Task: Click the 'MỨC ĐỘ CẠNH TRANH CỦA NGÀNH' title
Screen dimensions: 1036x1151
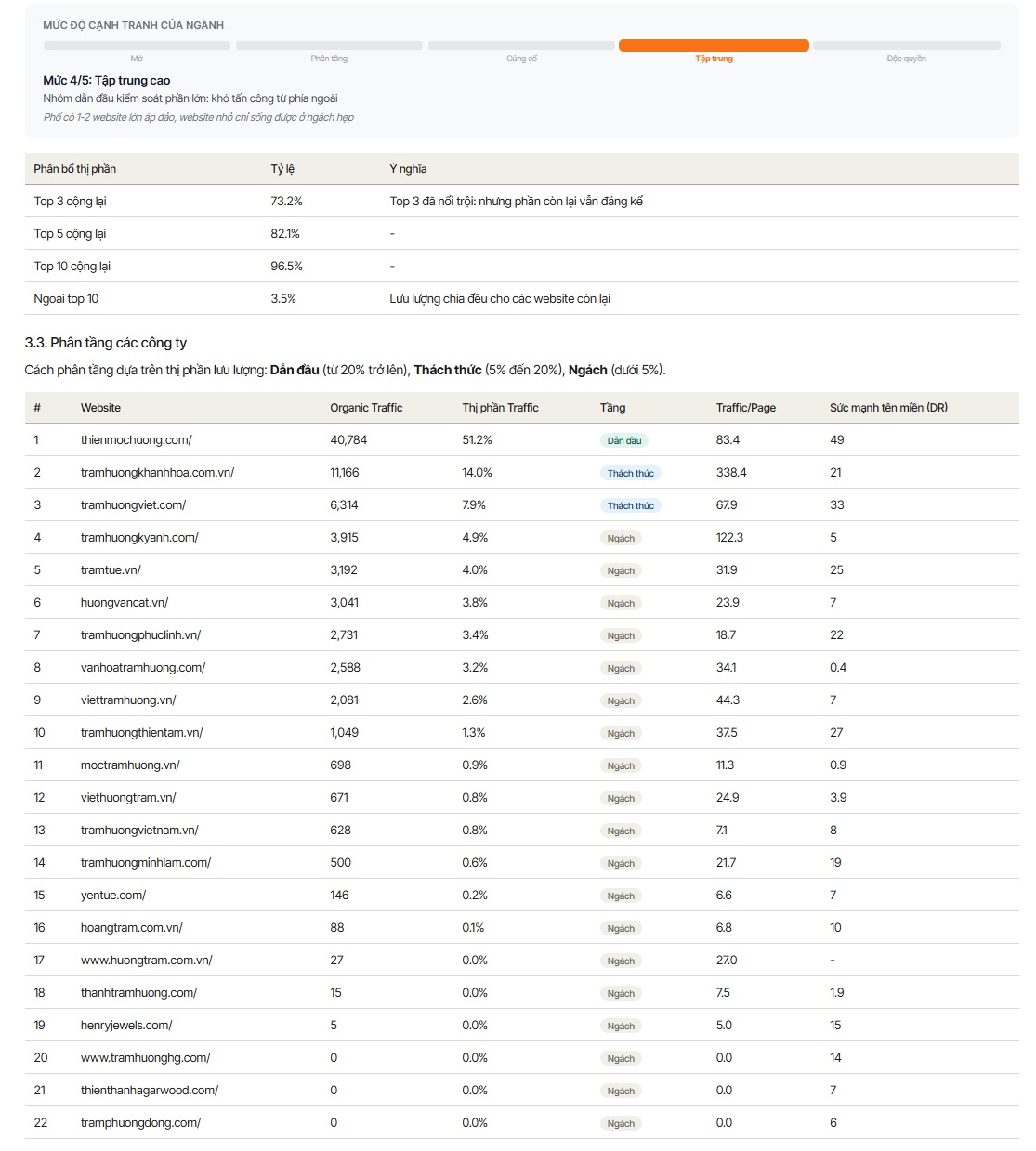Action: coord(134,25)
